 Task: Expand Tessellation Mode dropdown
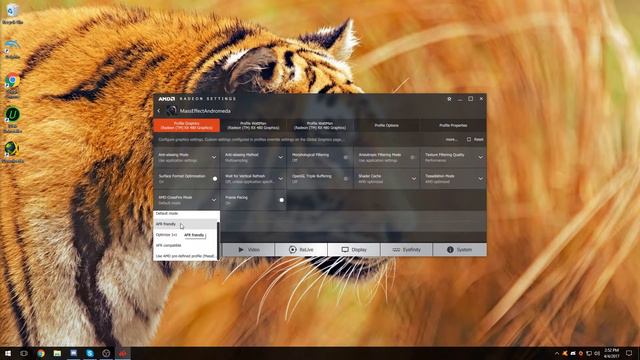480,179
